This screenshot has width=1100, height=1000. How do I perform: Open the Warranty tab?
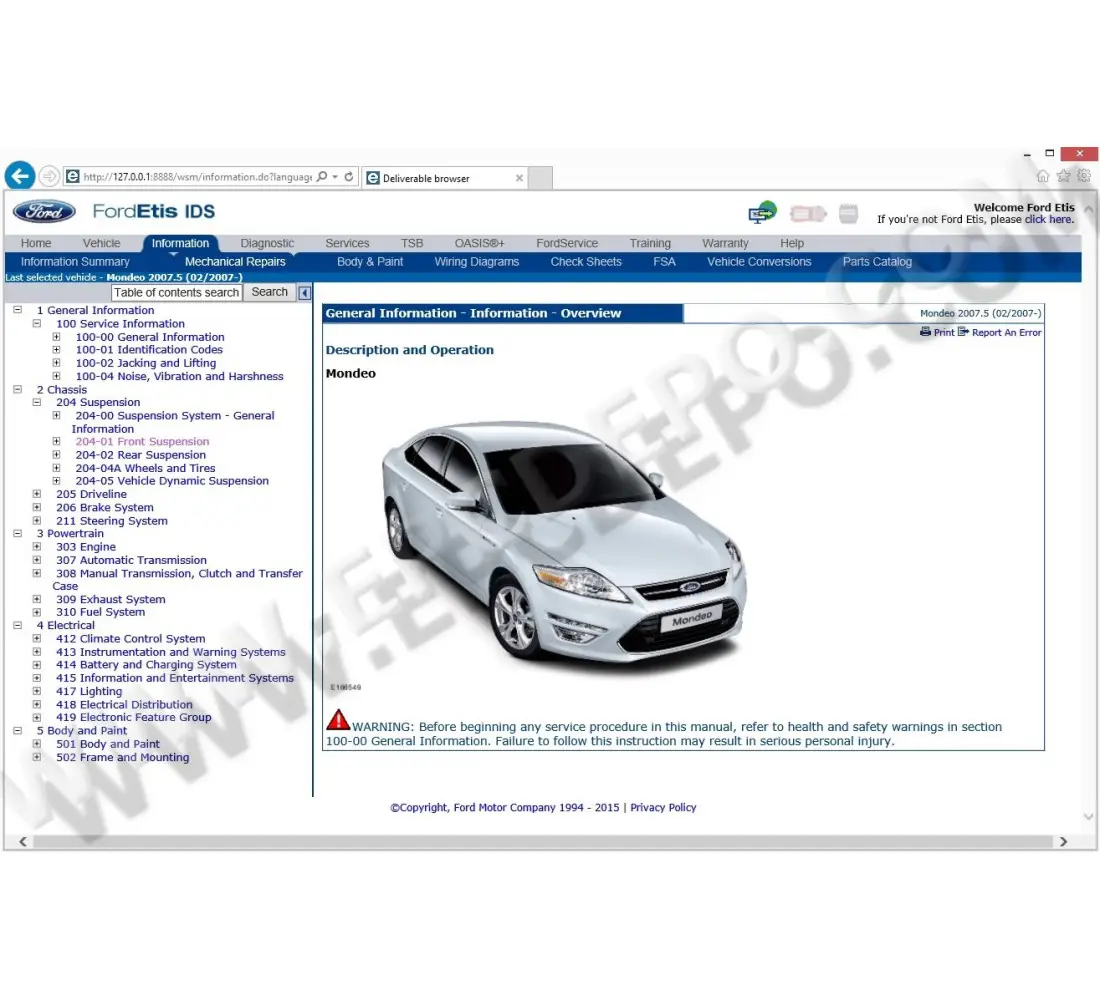725,243
